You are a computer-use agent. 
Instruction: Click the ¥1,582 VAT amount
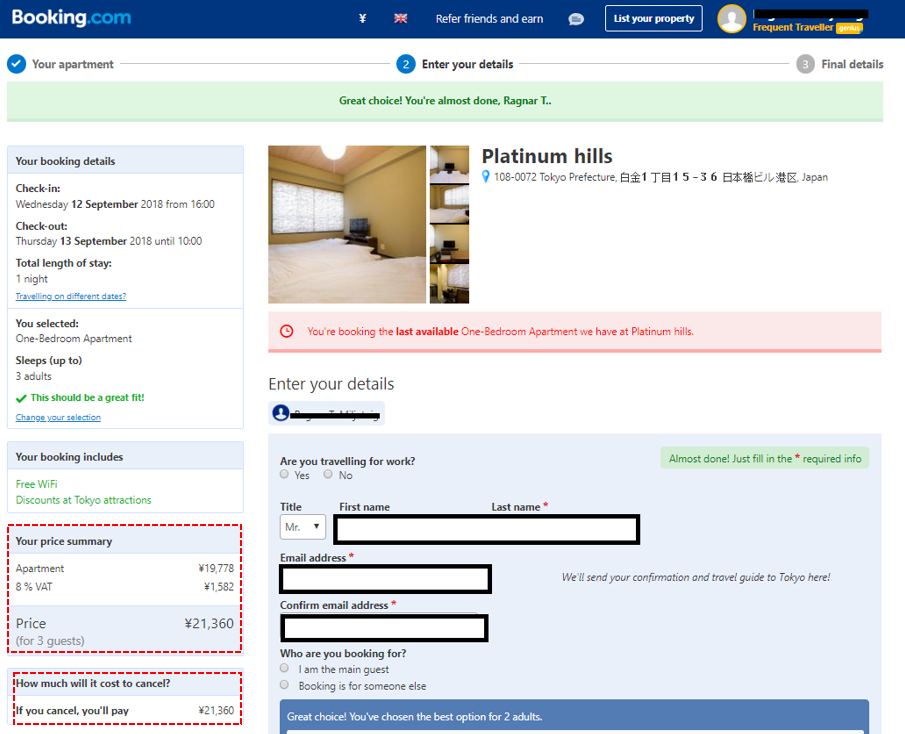tap(219, 587)
